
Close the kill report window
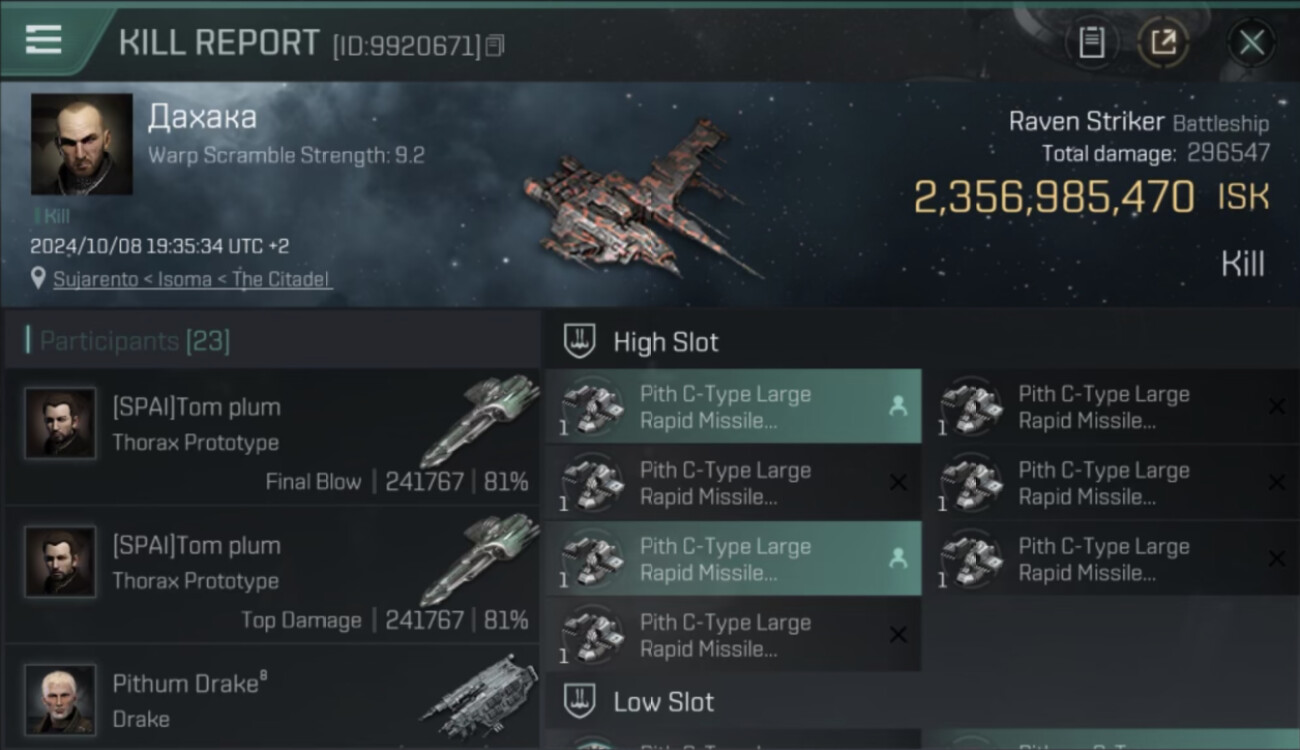click(x=1251, y=42)
